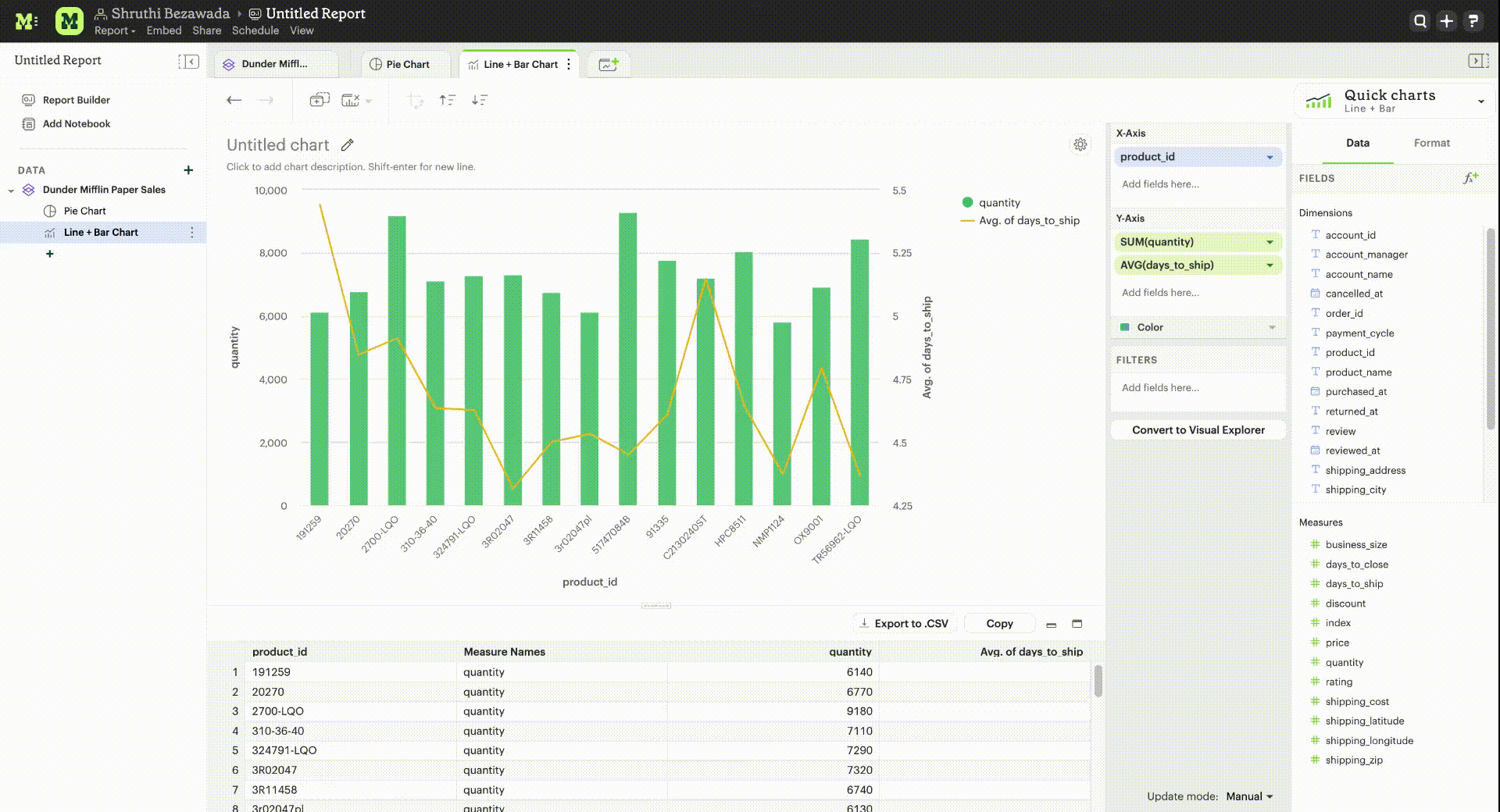This screenshot has width=1500, height=812.
Task: Open the SUM(quantity) field dropdown
Action: (1270, 242)
